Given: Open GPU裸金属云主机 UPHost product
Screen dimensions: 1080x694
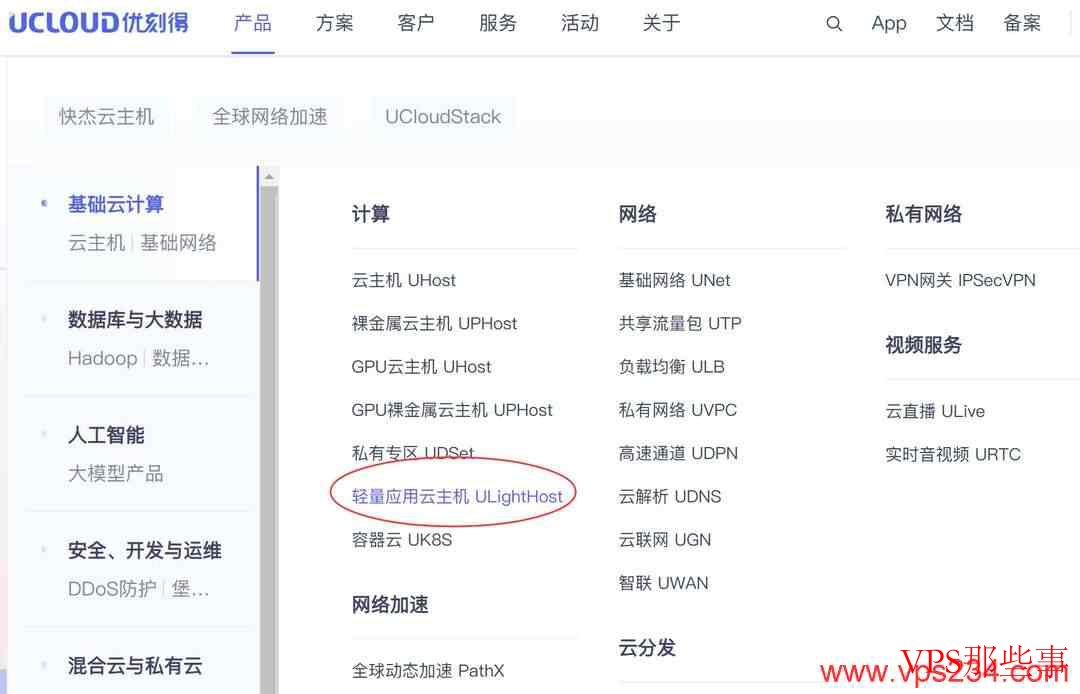Looking at the screenshot, I should point(452,410).
